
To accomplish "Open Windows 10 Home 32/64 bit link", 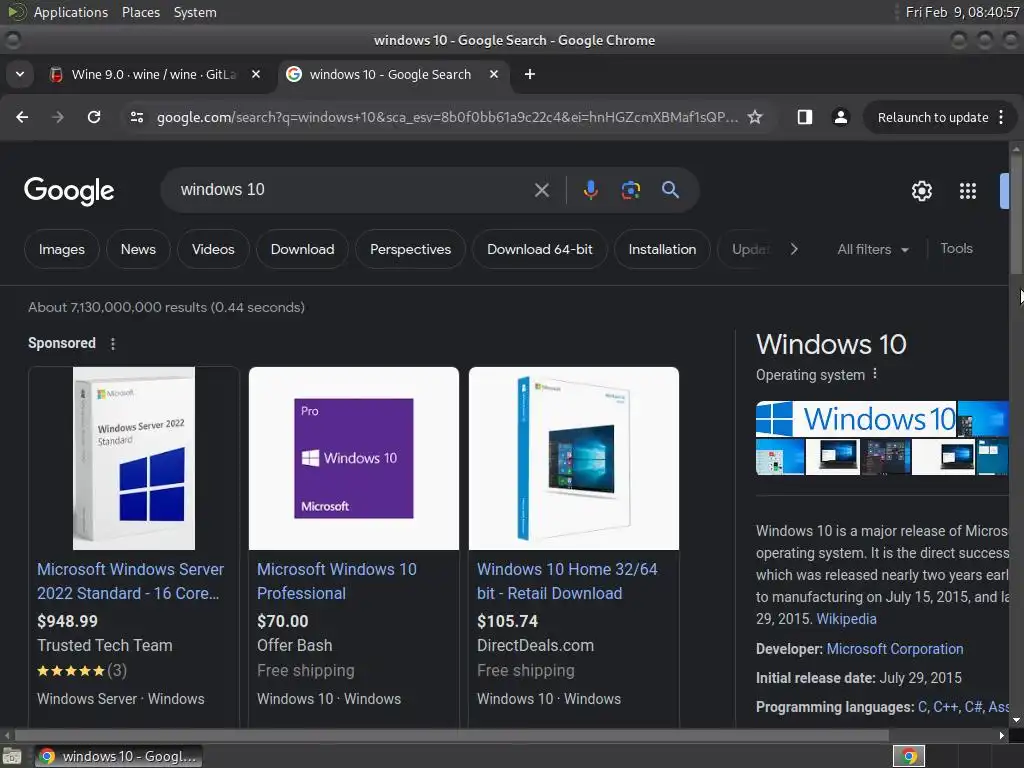I will pyautogui.click(x=567, y=581).
